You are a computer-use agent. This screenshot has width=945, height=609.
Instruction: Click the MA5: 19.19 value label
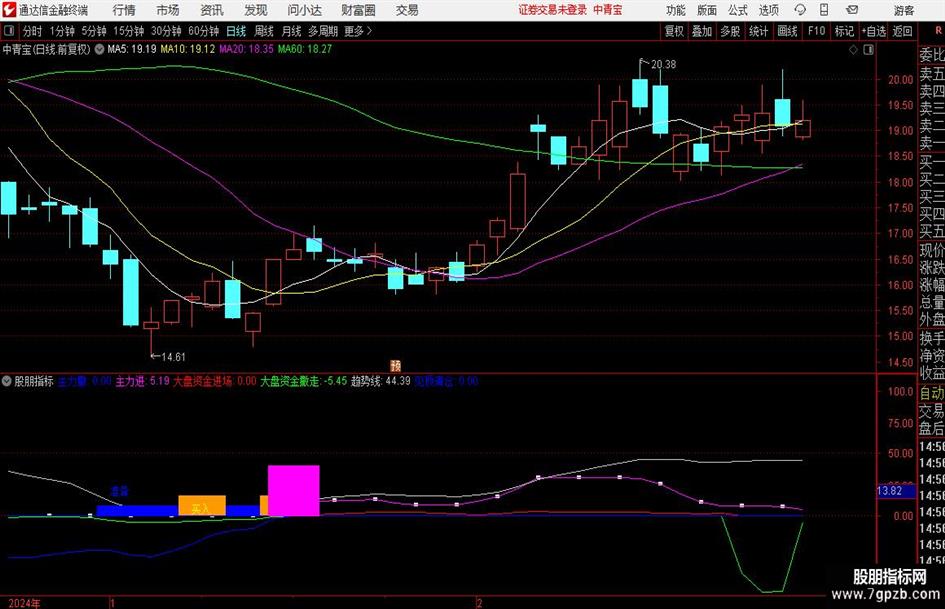pos(132,49)
